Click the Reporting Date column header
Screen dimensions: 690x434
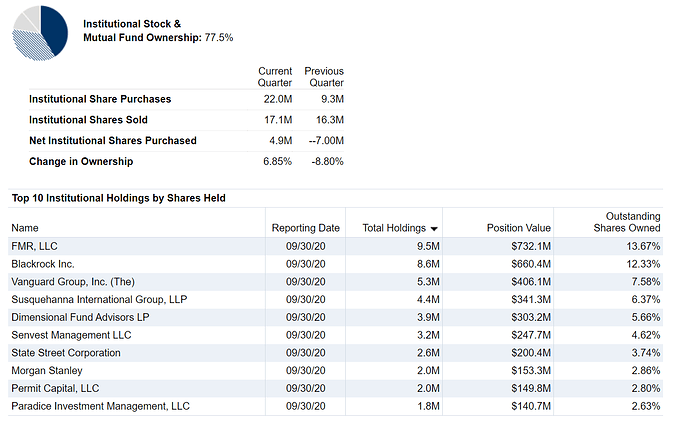305,228
